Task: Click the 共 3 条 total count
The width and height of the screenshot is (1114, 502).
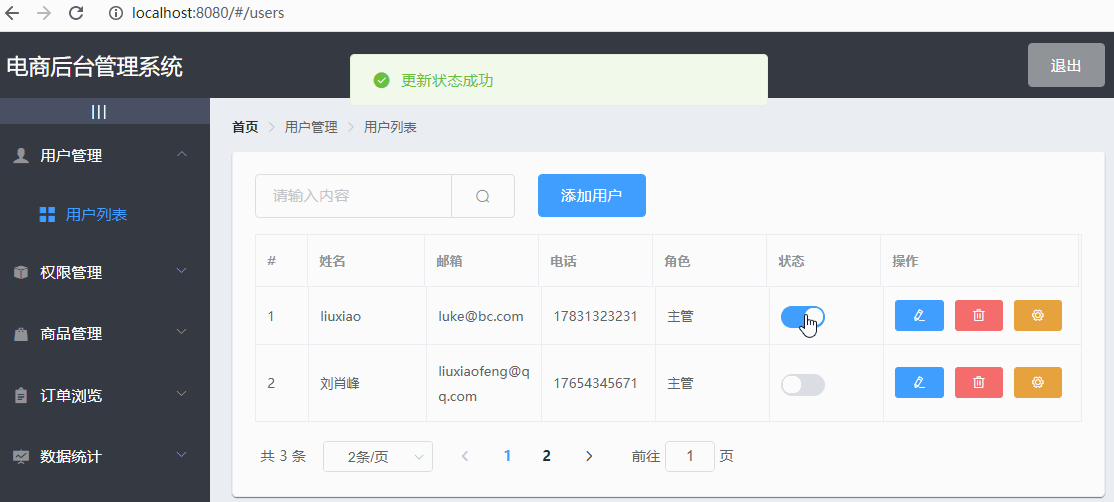Action: click(x=283, y=457)
